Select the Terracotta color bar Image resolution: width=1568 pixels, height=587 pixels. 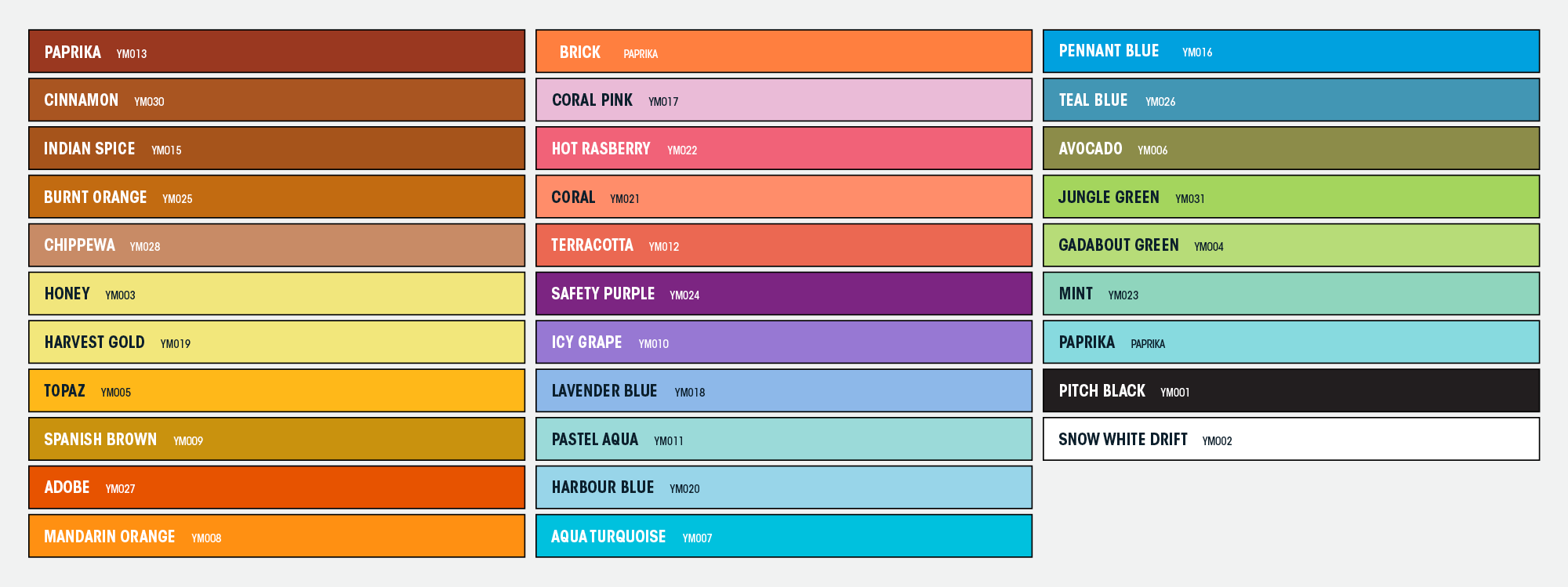[x=784, y=245]
